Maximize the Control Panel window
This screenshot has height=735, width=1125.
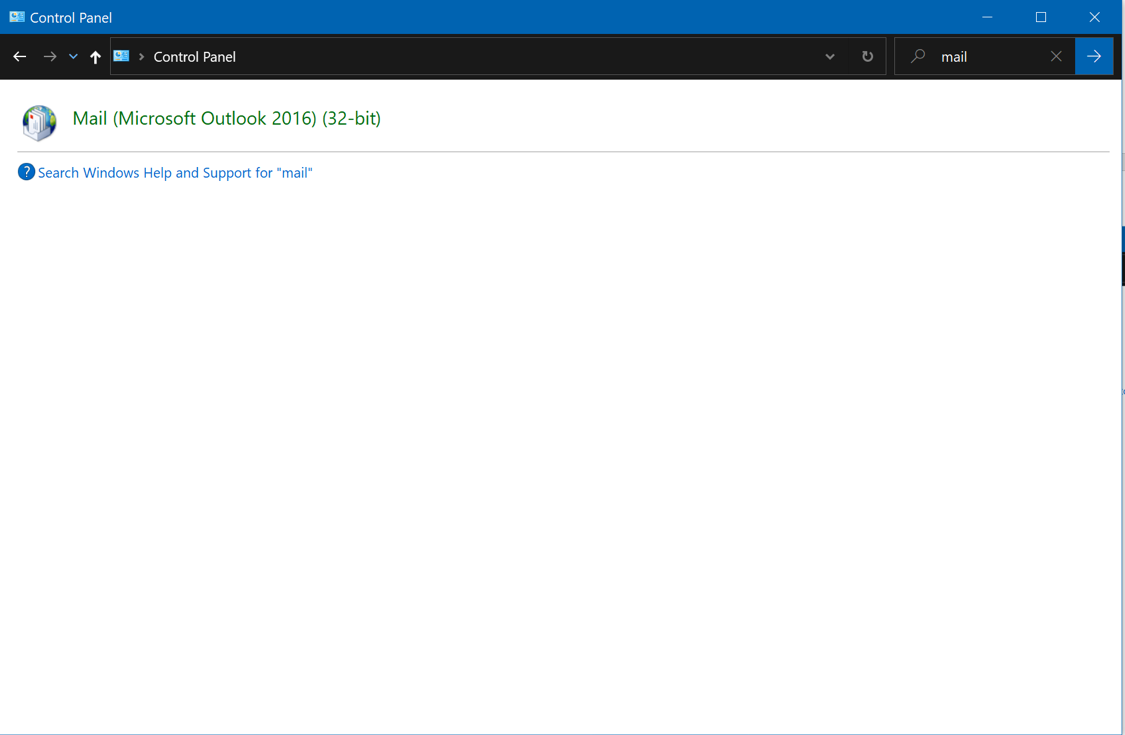[1041, 17]
